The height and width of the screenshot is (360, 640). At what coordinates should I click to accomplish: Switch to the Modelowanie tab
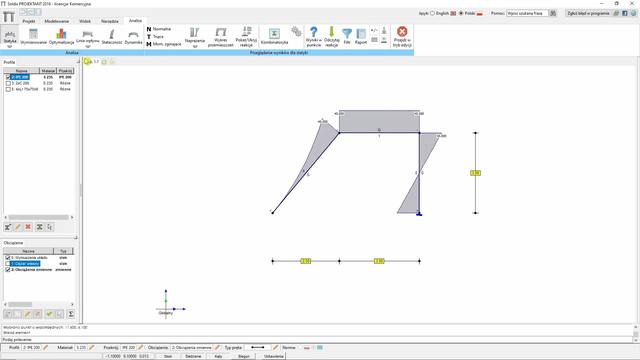tap(57, 21)
